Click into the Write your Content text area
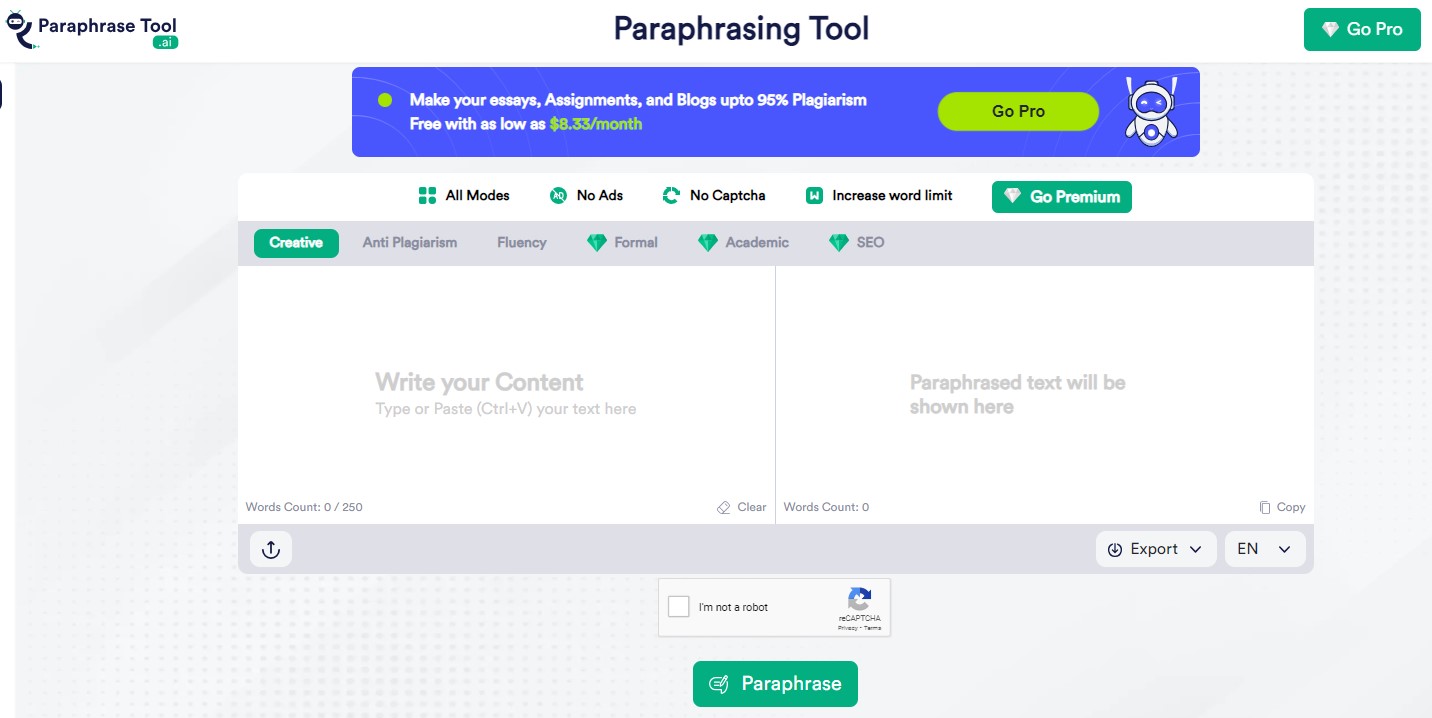1432x718 pixels. tap(506, 394)
